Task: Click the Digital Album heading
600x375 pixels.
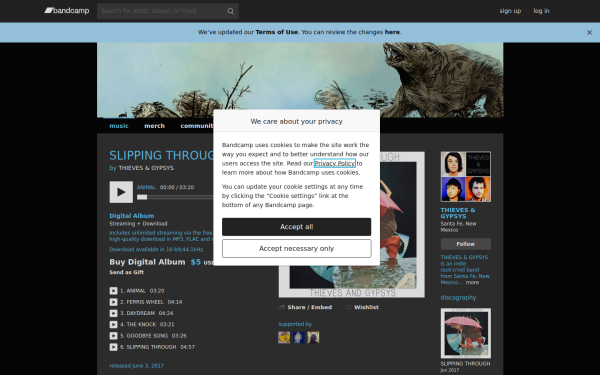Action: pos(132,216)
